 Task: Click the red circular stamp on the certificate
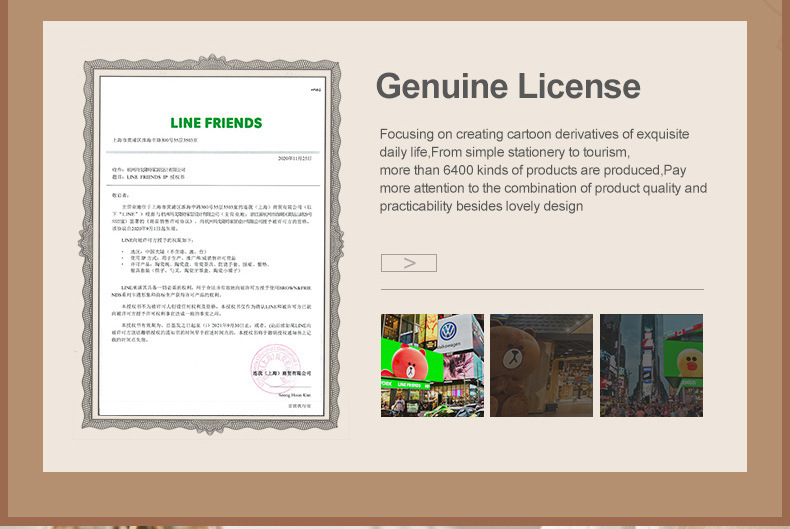pyautogui.click(x=275, y=368)
